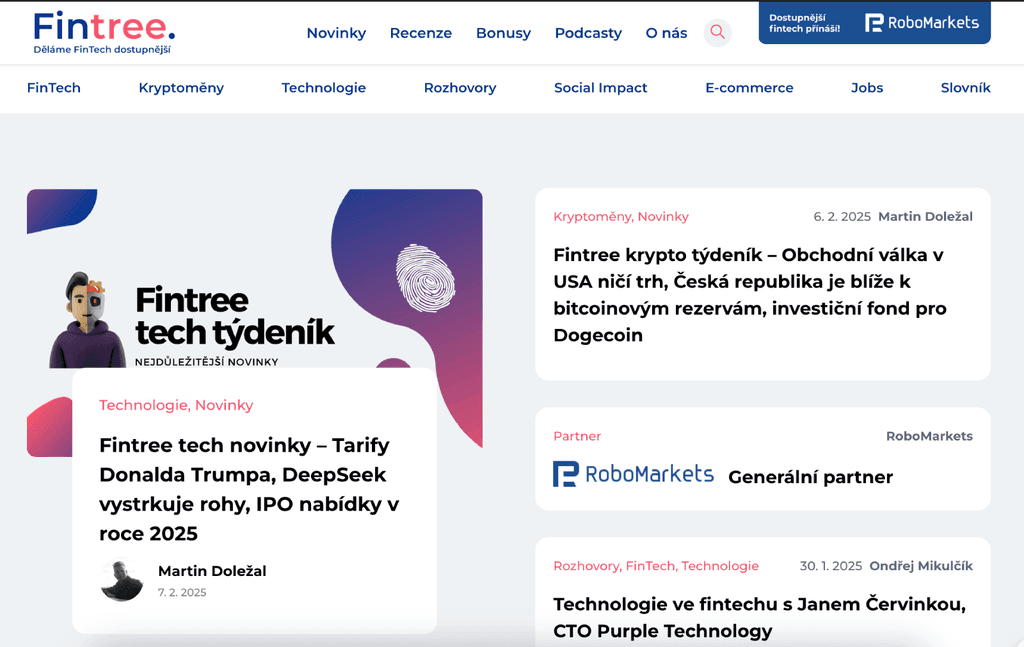
Task: Open the Podcasty section
Action: 588,33
